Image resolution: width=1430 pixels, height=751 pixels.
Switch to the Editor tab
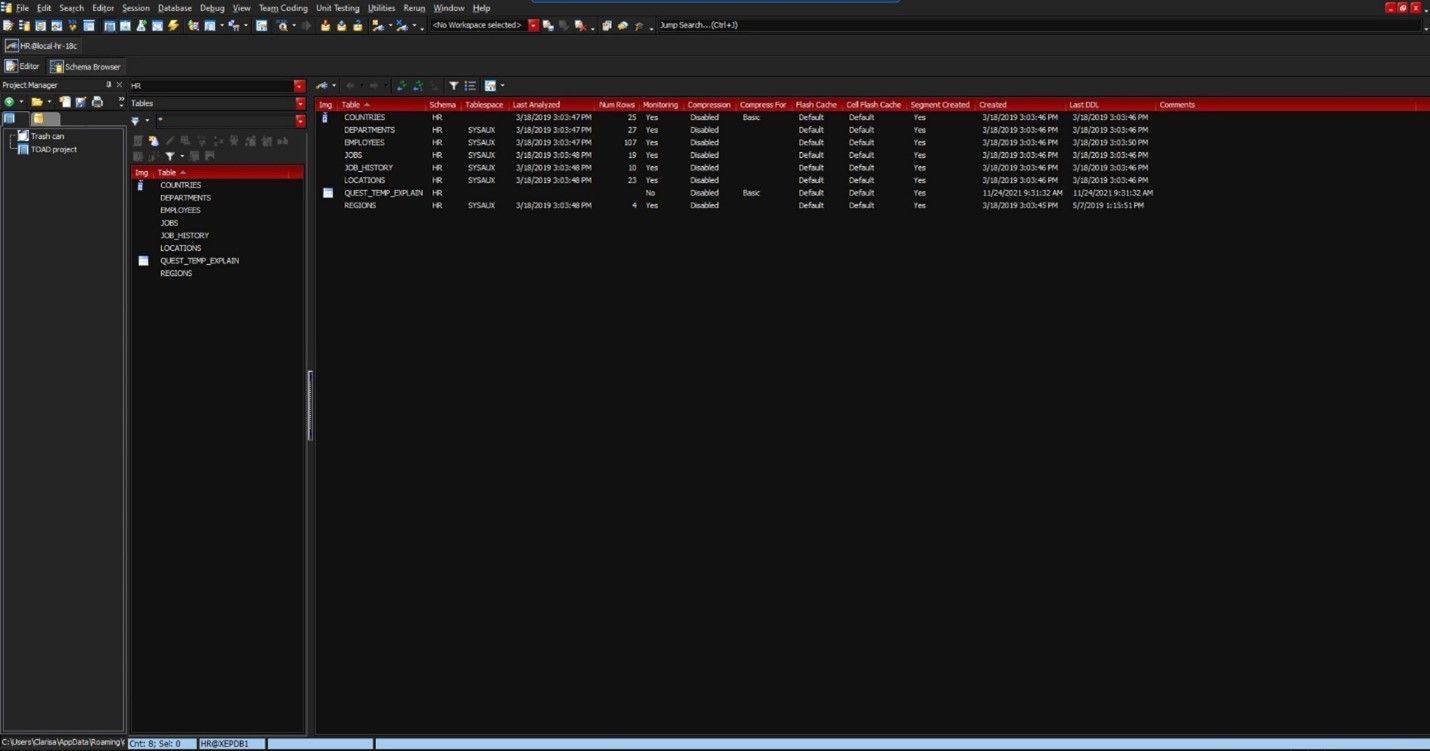click(22, 66)
